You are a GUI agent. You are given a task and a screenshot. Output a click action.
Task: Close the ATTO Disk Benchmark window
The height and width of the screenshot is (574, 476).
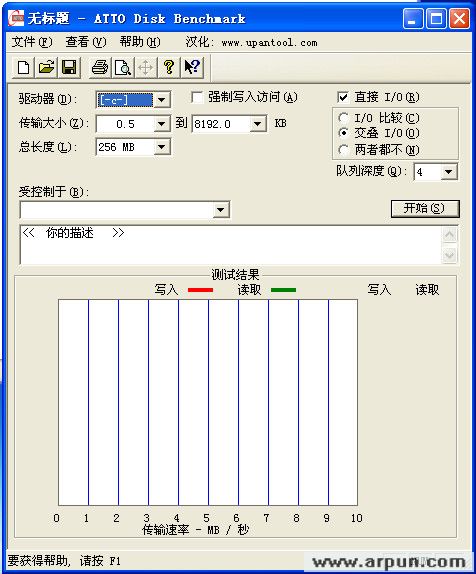click(x=459, y=18)
